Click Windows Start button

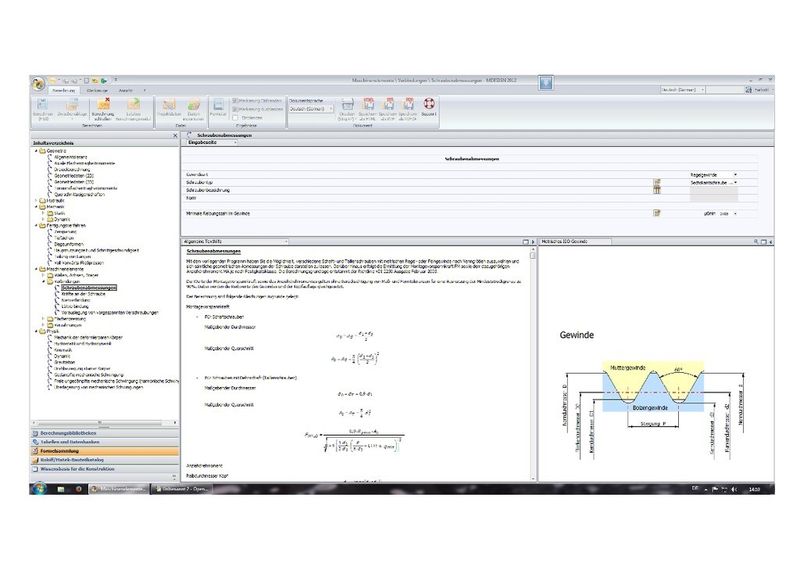tap(39, 488)
